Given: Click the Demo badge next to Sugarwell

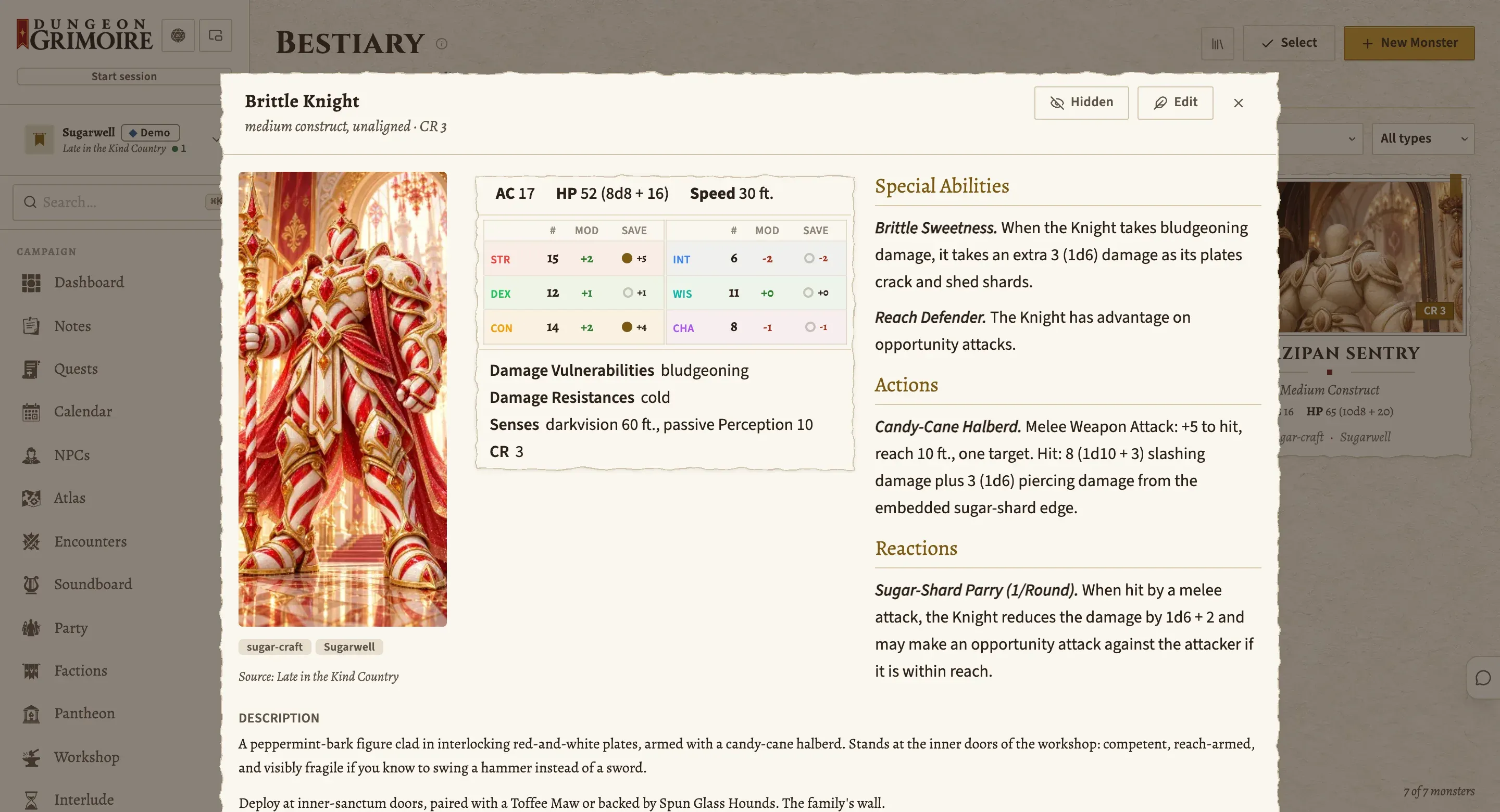Looking at the screenshot, I should (x=150, y=133).
